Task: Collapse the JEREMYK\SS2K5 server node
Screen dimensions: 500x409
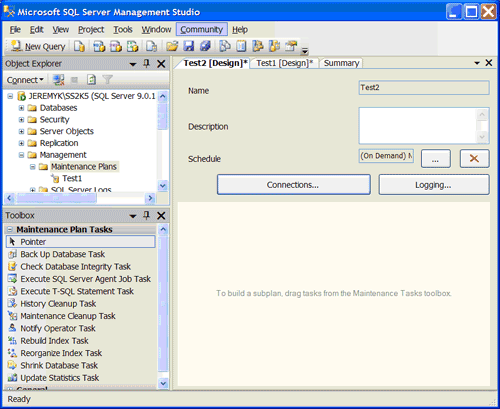Action: pos(10,96)
